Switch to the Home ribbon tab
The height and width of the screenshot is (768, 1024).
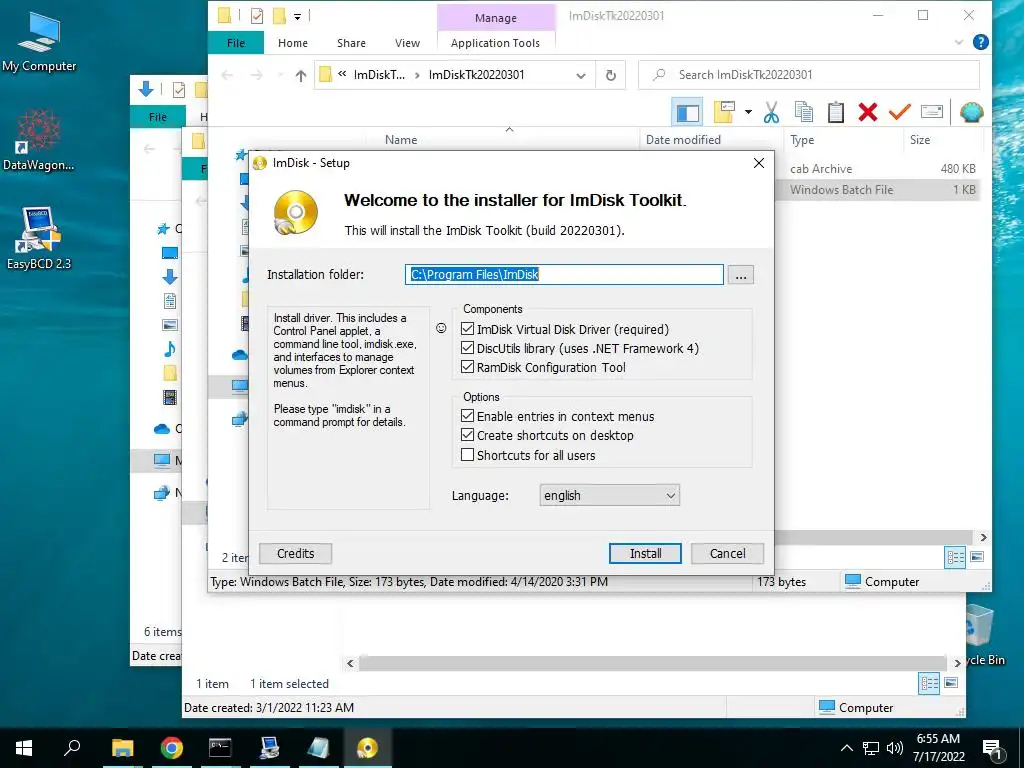[x=293, y=43]
